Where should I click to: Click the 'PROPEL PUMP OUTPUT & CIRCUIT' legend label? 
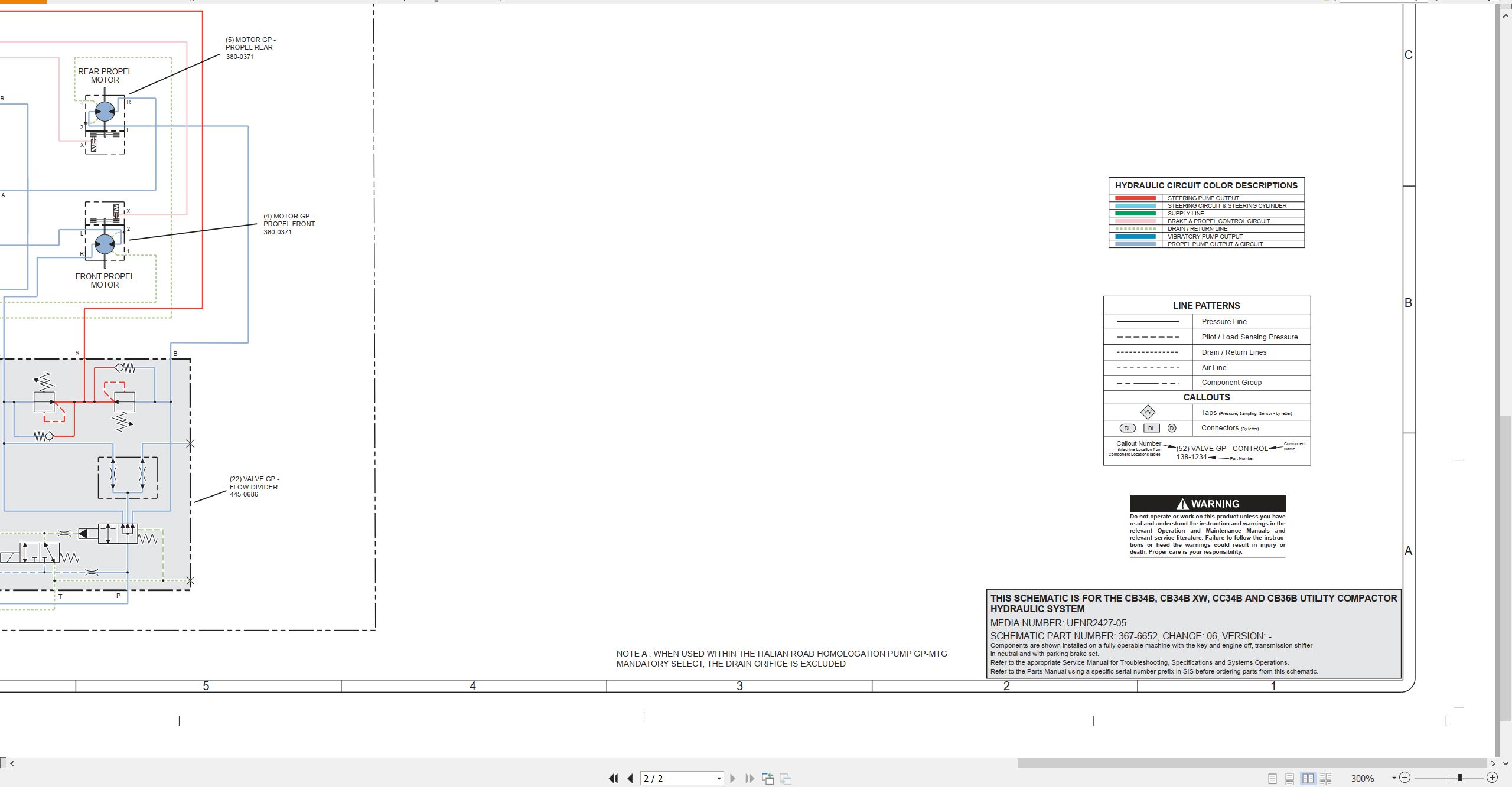pyautogui.click(x=1216, y=244)
